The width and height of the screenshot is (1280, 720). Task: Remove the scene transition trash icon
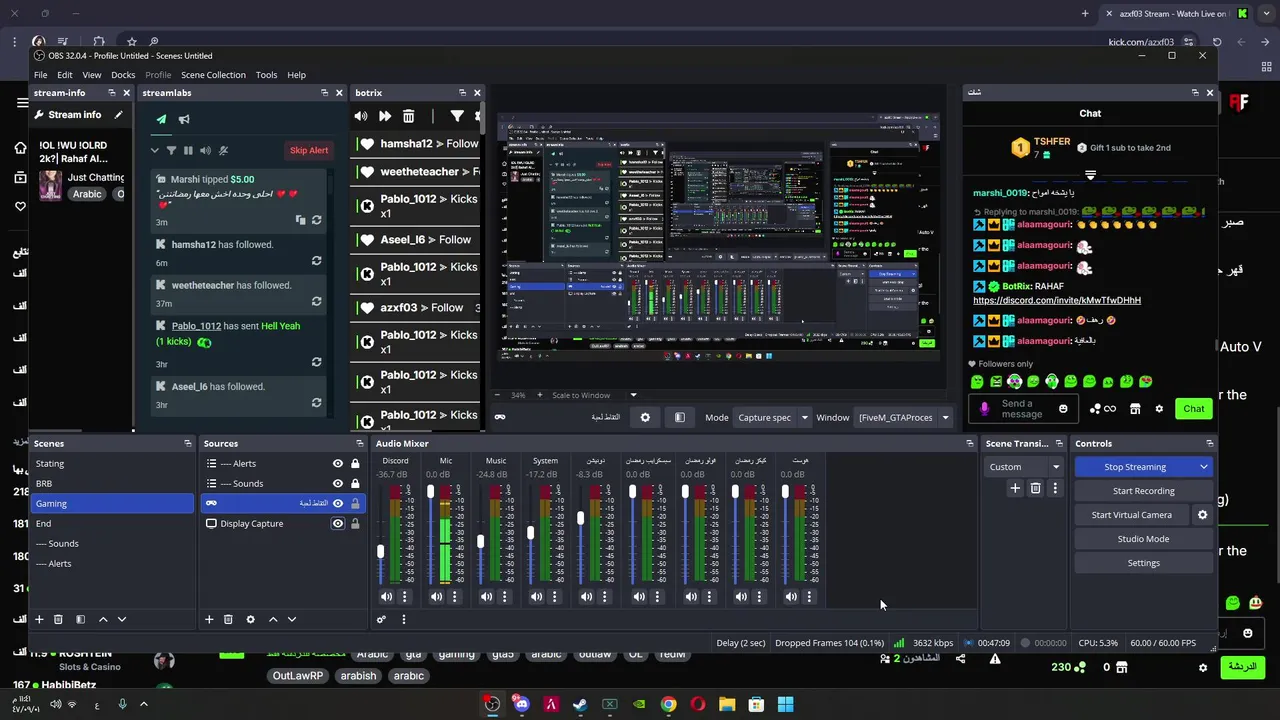(x=1035, y=488)
